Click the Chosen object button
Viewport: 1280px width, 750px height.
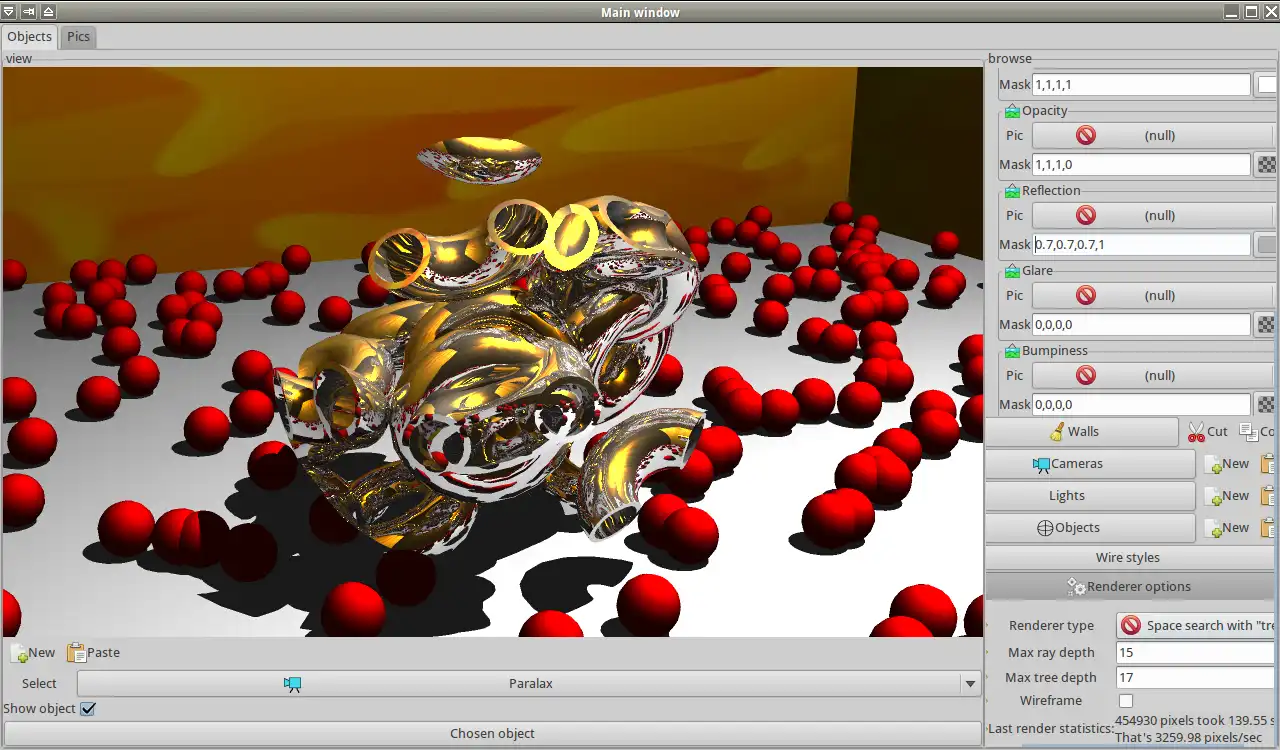point(492,734)
